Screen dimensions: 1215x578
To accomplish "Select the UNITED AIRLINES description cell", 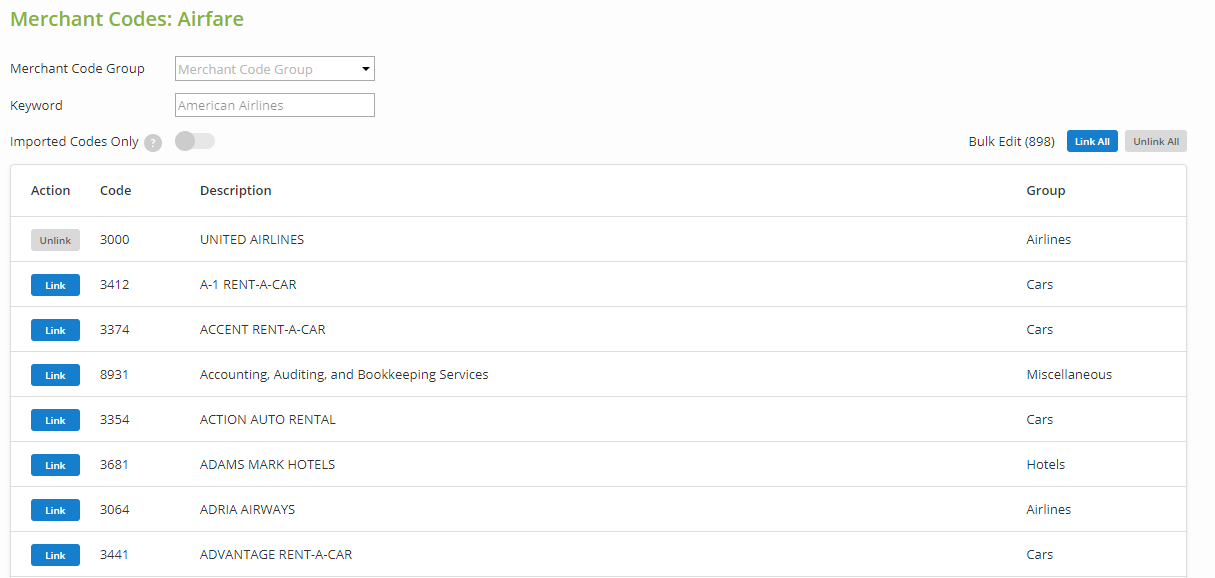I will 252,240.
